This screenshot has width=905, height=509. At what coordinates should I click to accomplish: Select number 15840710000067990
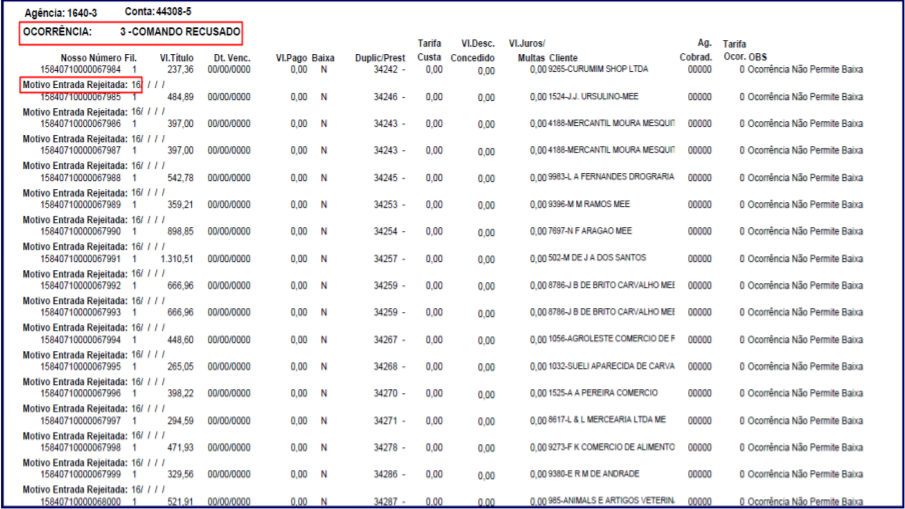81,231
